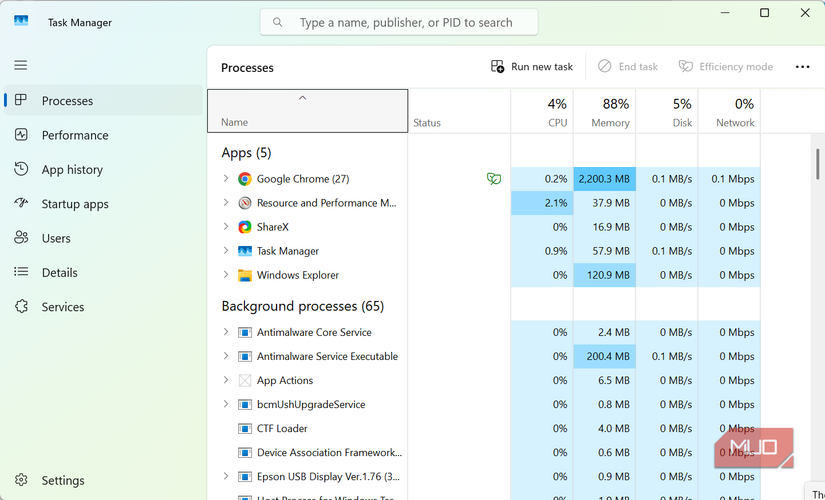Switch to the Performance page
Viewport: 825px width, 500px height.
(75, 135)
